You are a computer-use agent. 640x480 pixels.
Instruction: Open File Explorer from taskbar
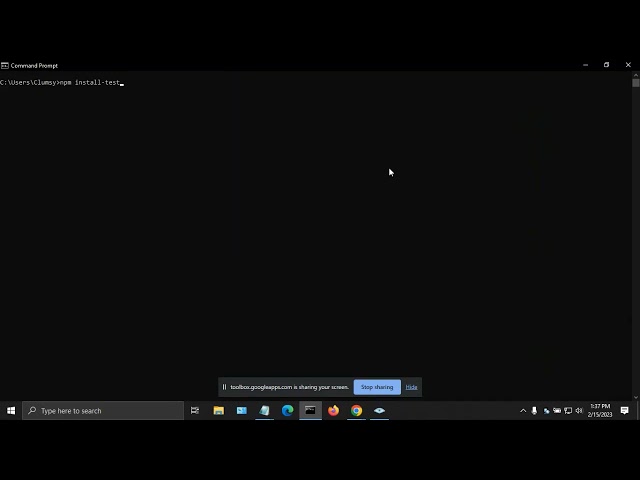point(218,411)
